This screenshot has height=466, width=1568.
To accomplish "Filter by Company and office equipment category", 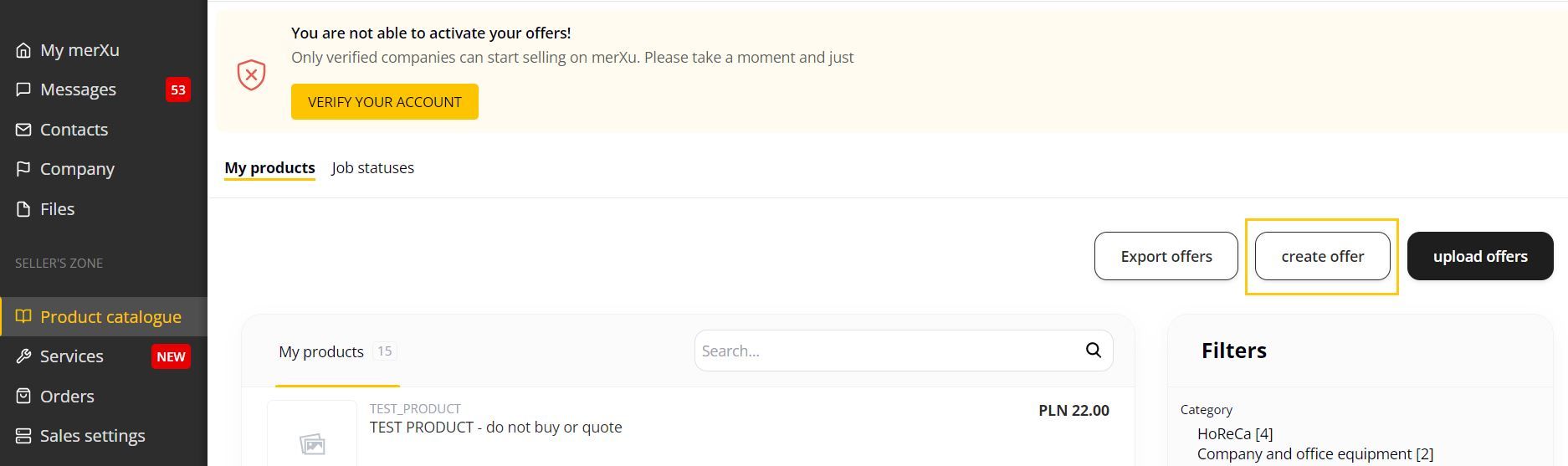I will coord(1315,454).
